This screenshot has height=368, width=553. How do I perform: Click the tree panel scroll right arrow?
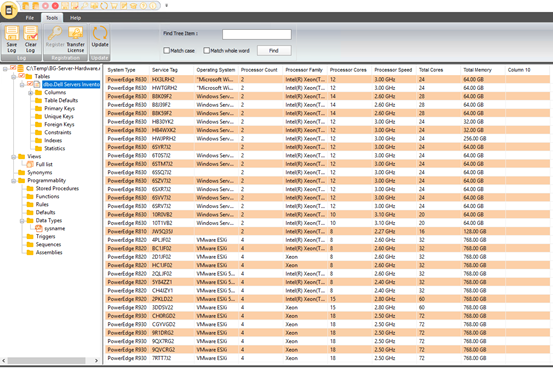(96, 361)
